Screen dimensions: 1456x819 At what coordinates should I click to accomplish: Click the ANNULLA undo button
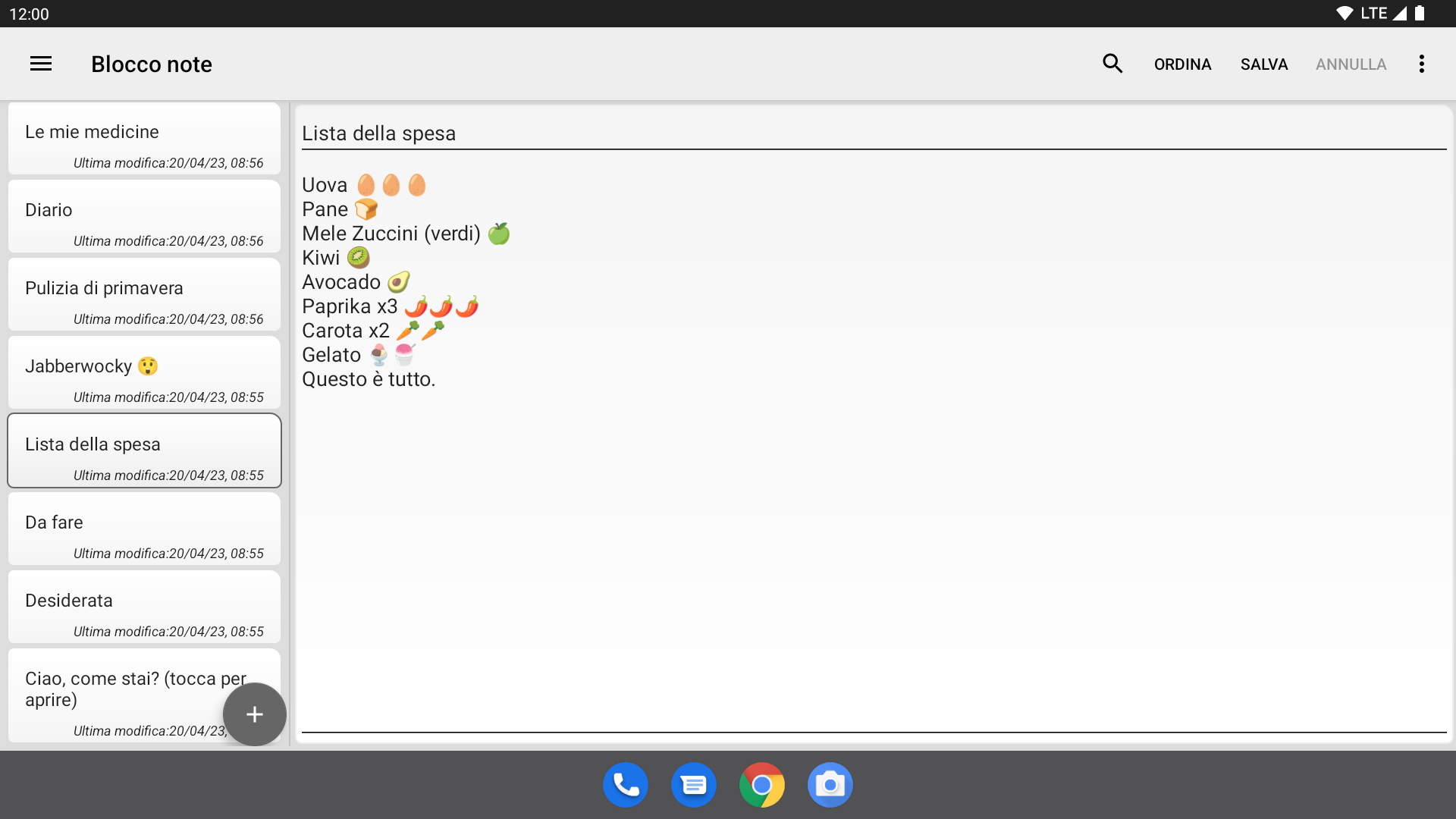1351,64
